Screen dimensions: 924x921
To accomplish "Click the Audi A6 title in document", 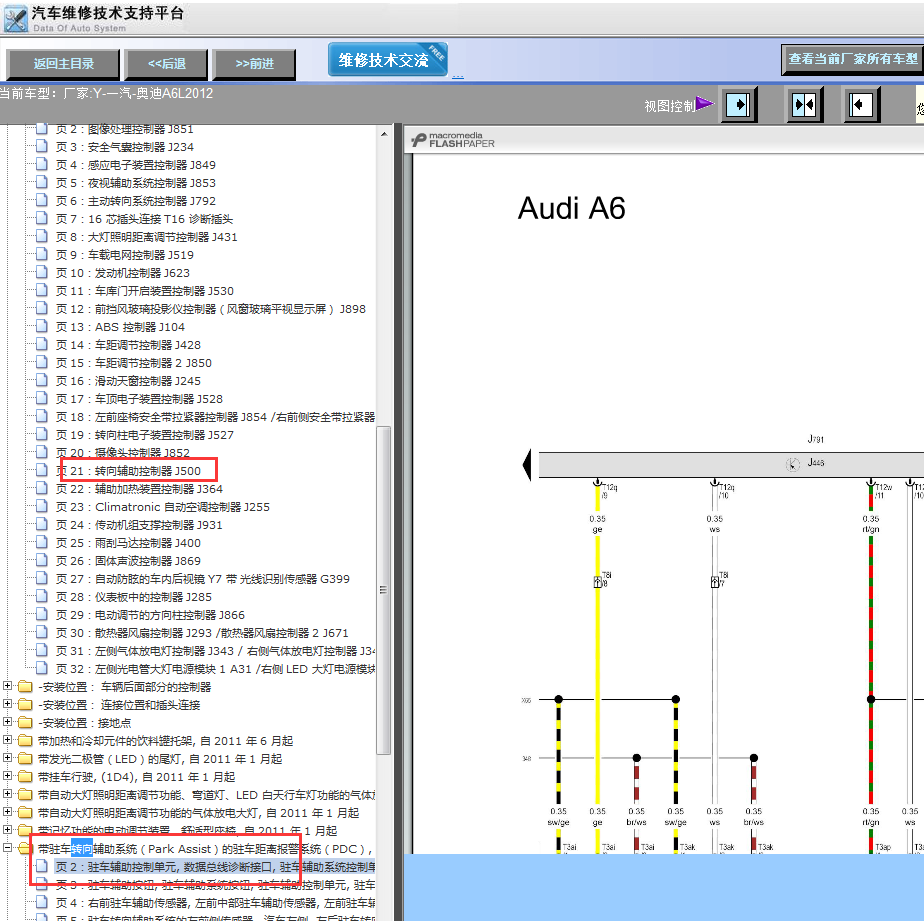I will click(571, 208).
